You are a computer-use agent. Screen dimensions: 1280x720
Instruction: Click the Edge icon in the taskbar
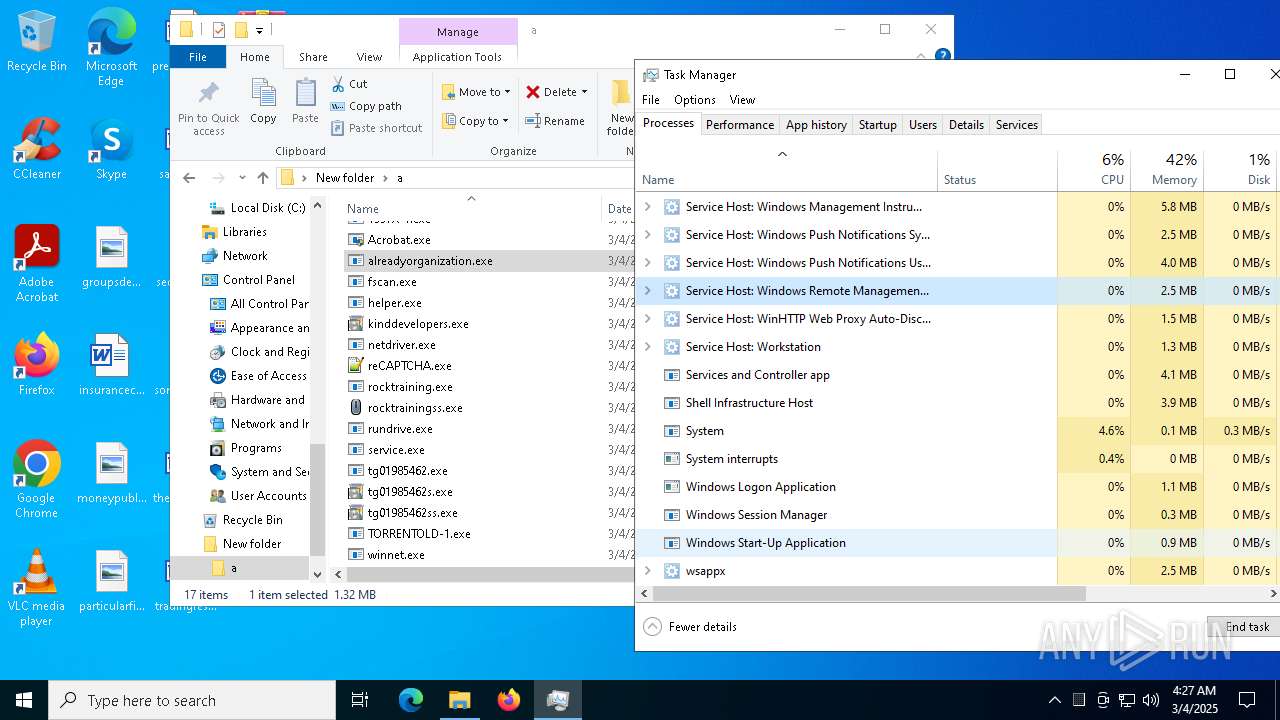[411, 700]
